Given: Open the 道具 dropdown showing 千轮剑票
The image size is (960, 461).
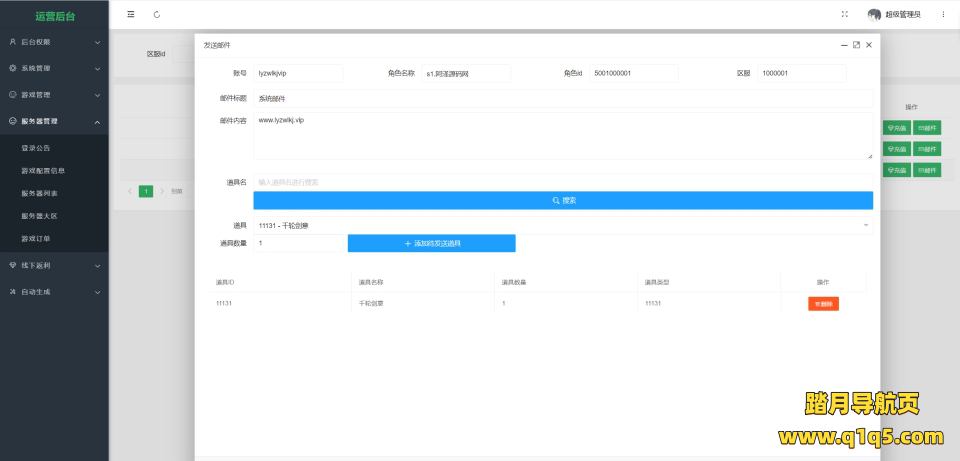Looking at the screenshot, I should coord(562,225).
